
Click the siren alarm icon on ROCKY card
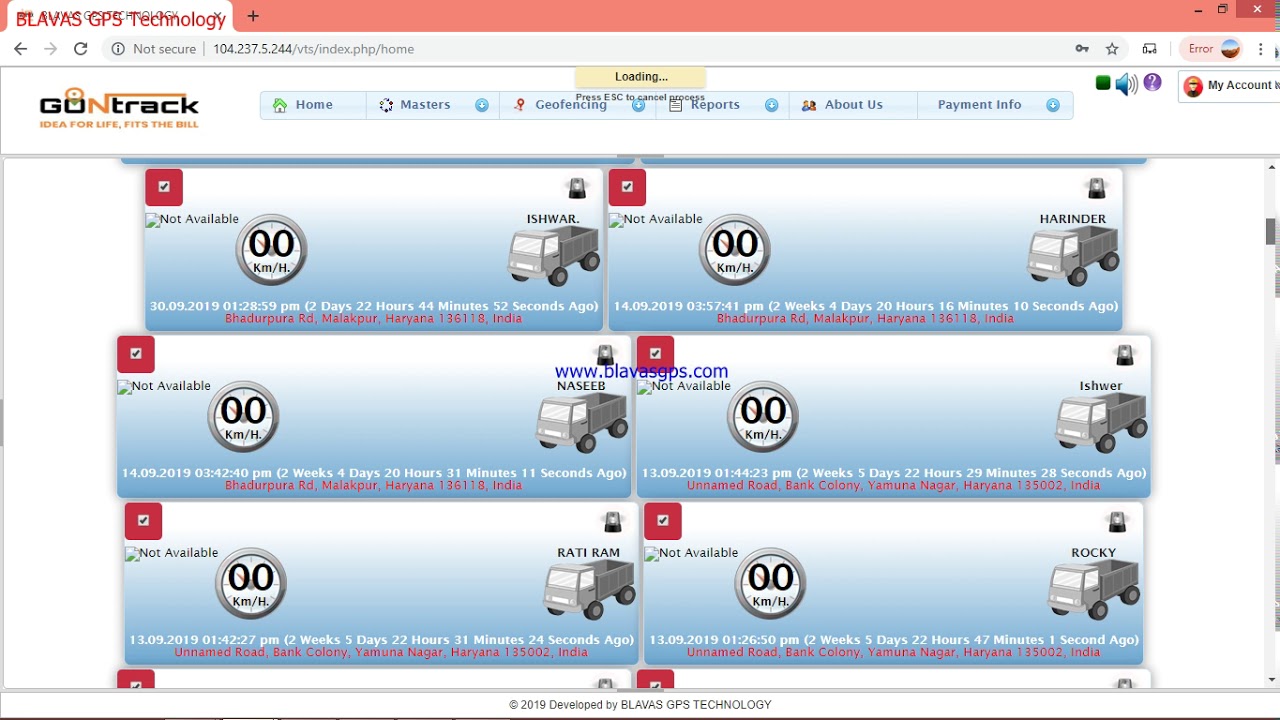tap(1117, 522)
